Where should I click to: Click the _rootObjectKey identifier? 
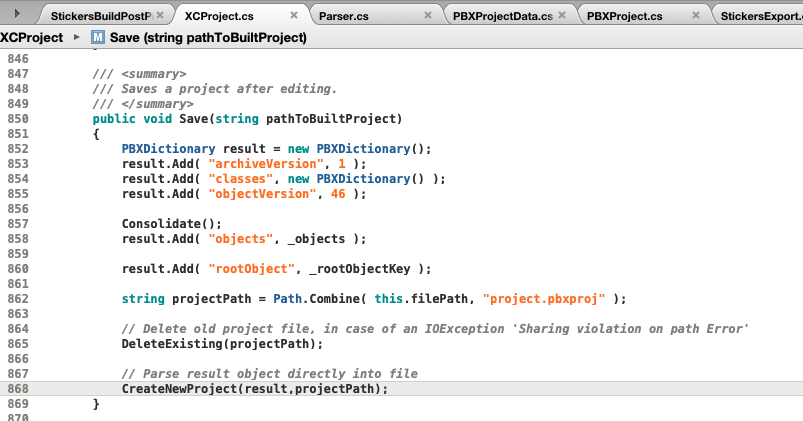[360, 269]
